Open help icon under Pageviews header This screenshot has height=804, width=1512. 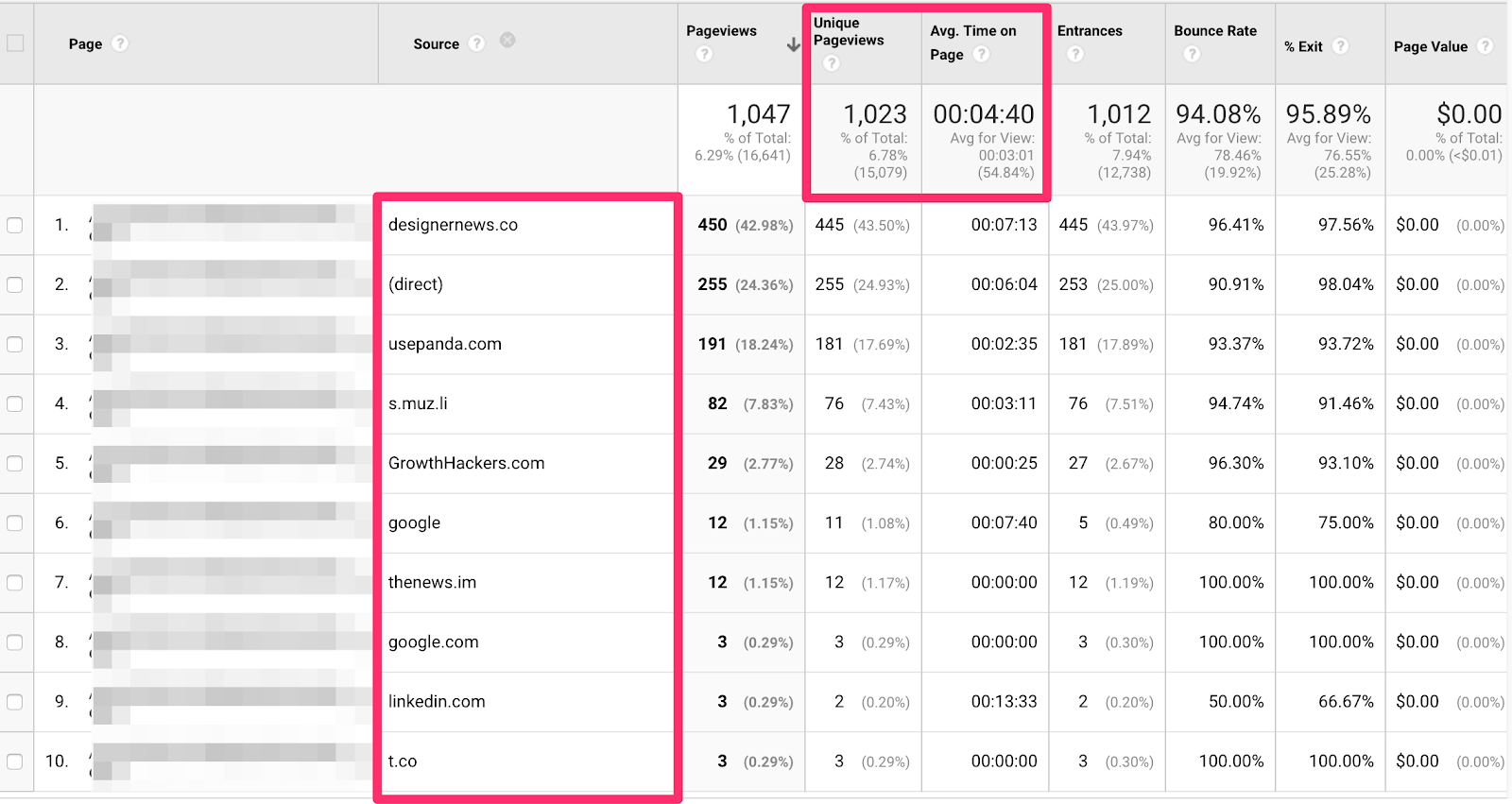[x=704, y=55]
